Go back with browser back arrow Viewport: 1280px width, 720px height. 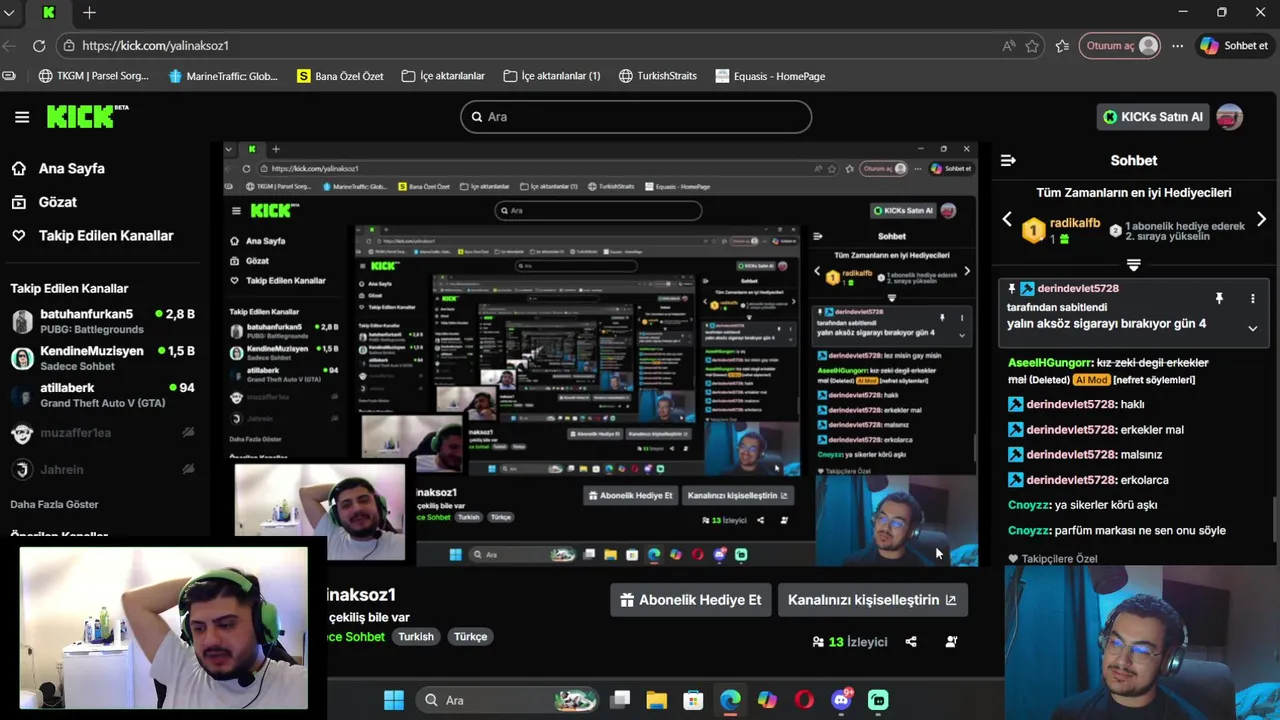coord(9,46)
